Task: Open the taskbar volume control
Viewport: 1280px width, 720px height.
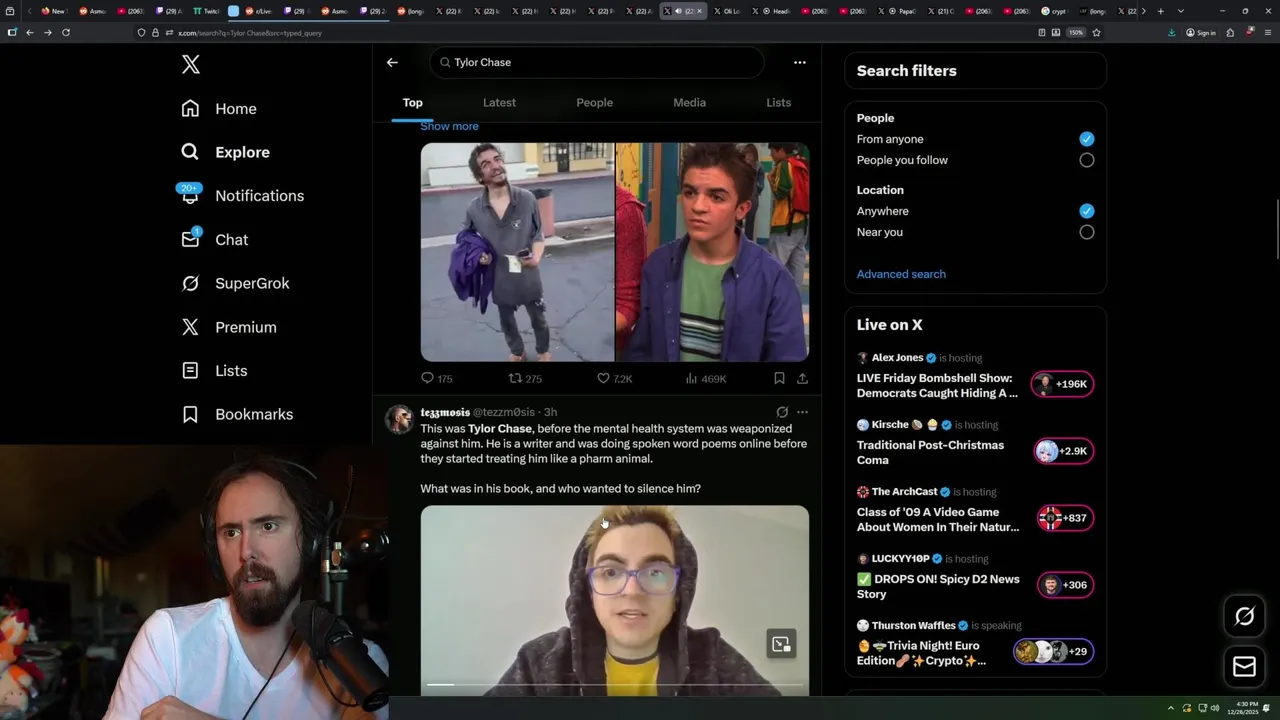Action: pos(1215,708)
